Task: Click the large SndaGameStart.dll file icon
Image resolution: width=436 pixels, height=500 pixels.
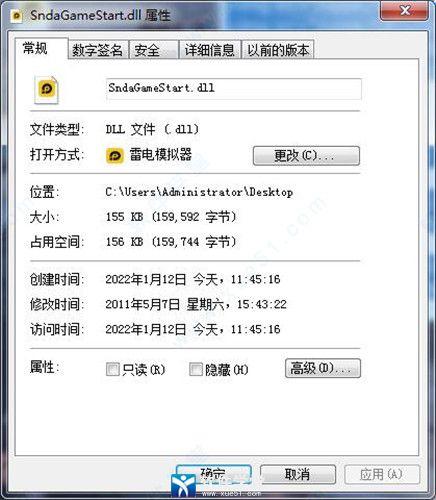Action: click(x=47, y=90)
